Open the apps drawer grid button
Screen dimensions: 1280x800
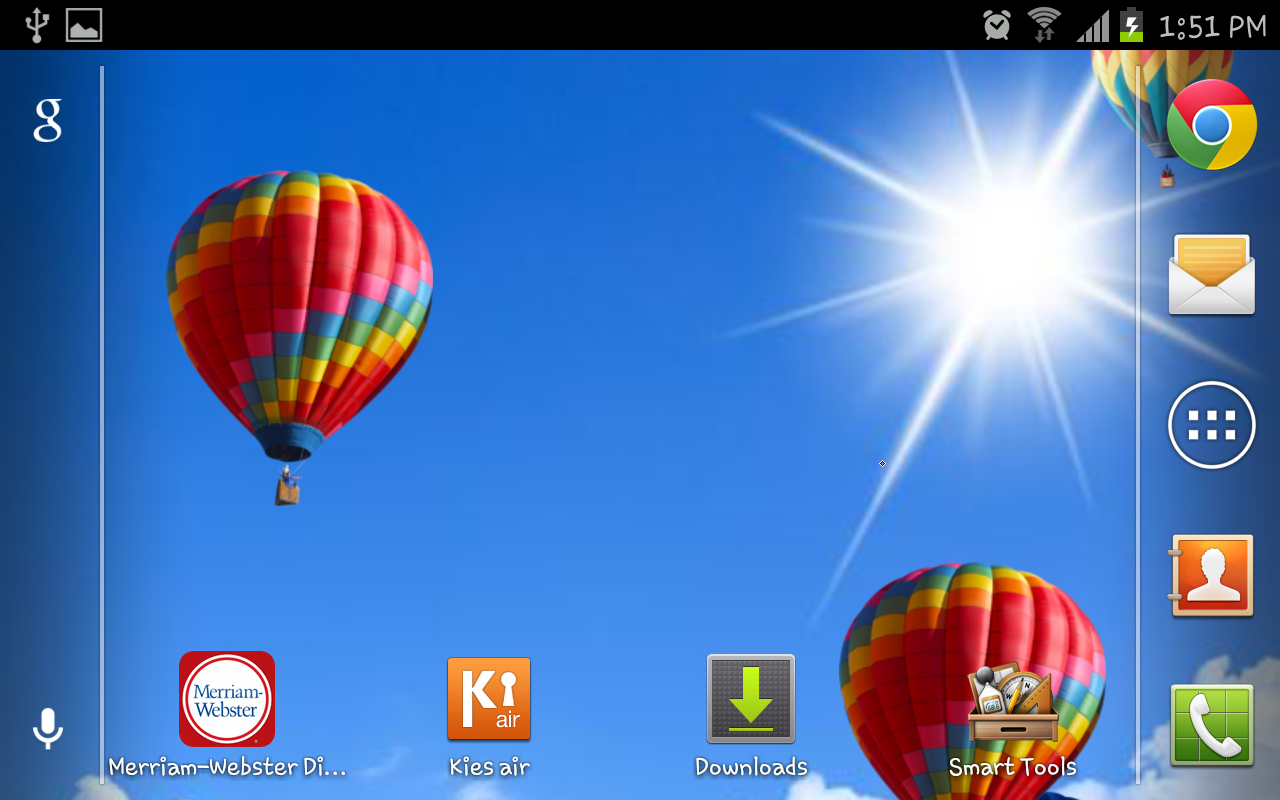pos(1211,425)
